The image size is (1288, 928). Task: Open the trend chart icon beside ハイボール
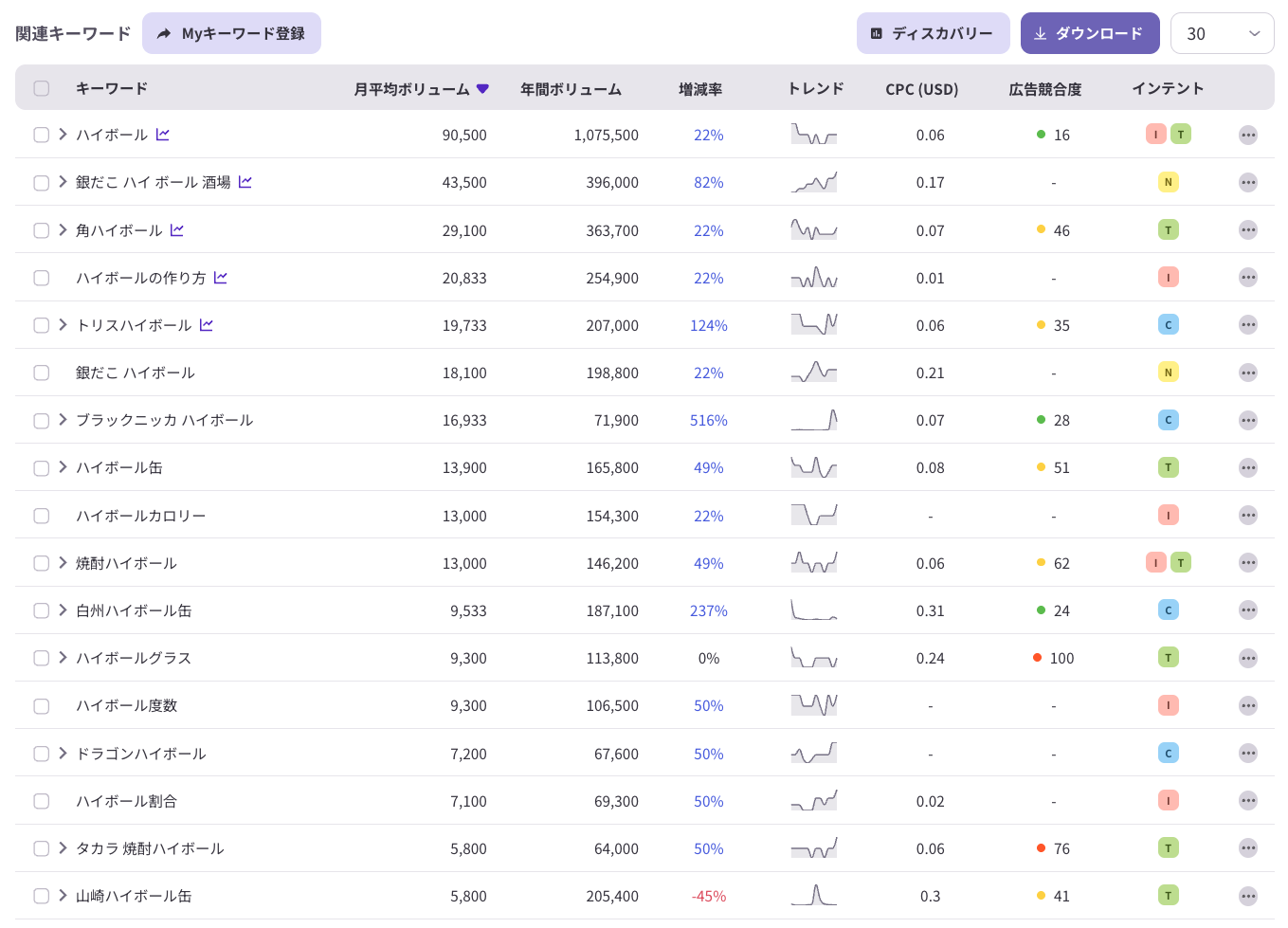pos(163,135)
